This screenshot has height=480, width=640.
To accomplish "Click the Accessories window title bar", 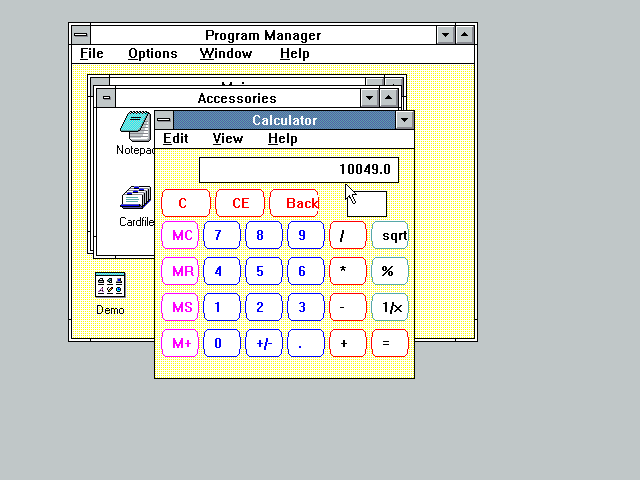I will click(238, 98).
